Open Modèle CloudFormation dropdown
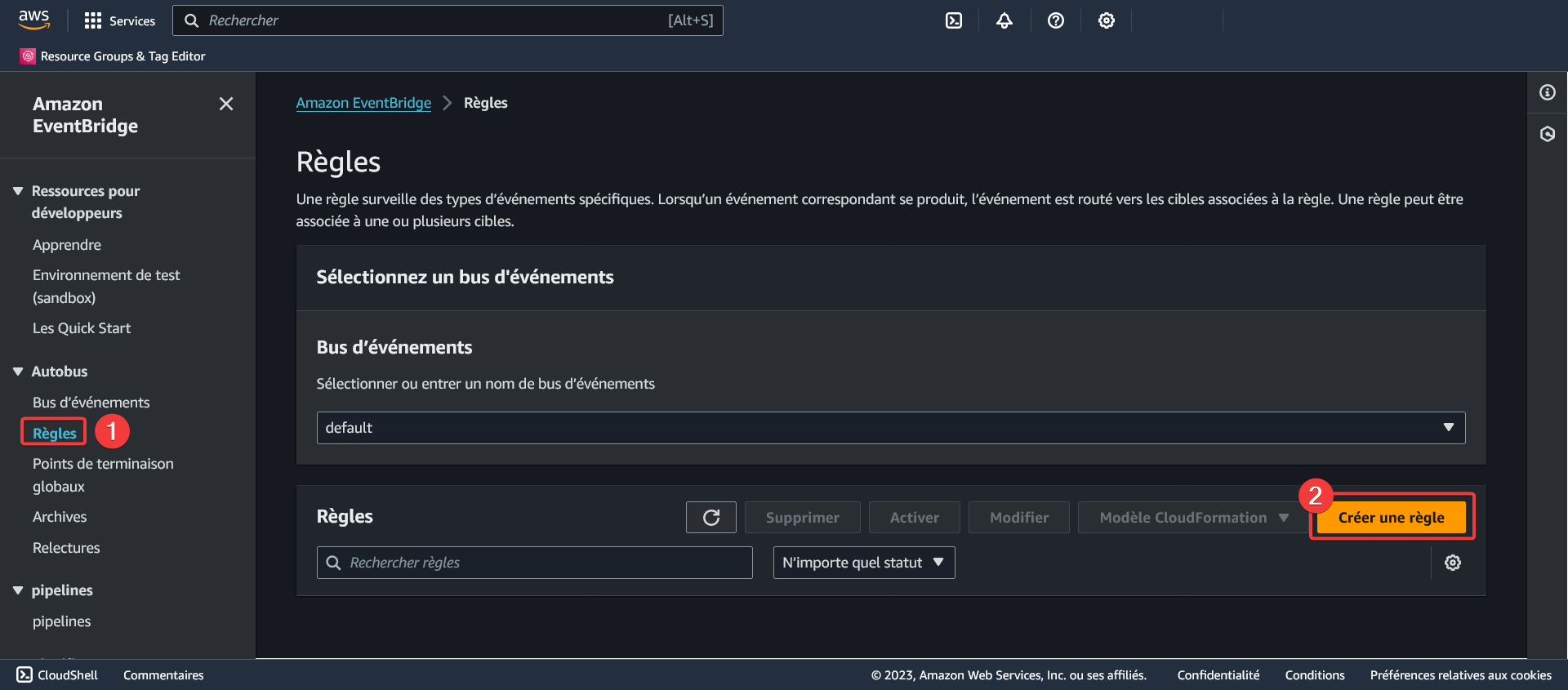Screen dimensions: 1568x690 pyautogui.click(x=1192, y=518)
